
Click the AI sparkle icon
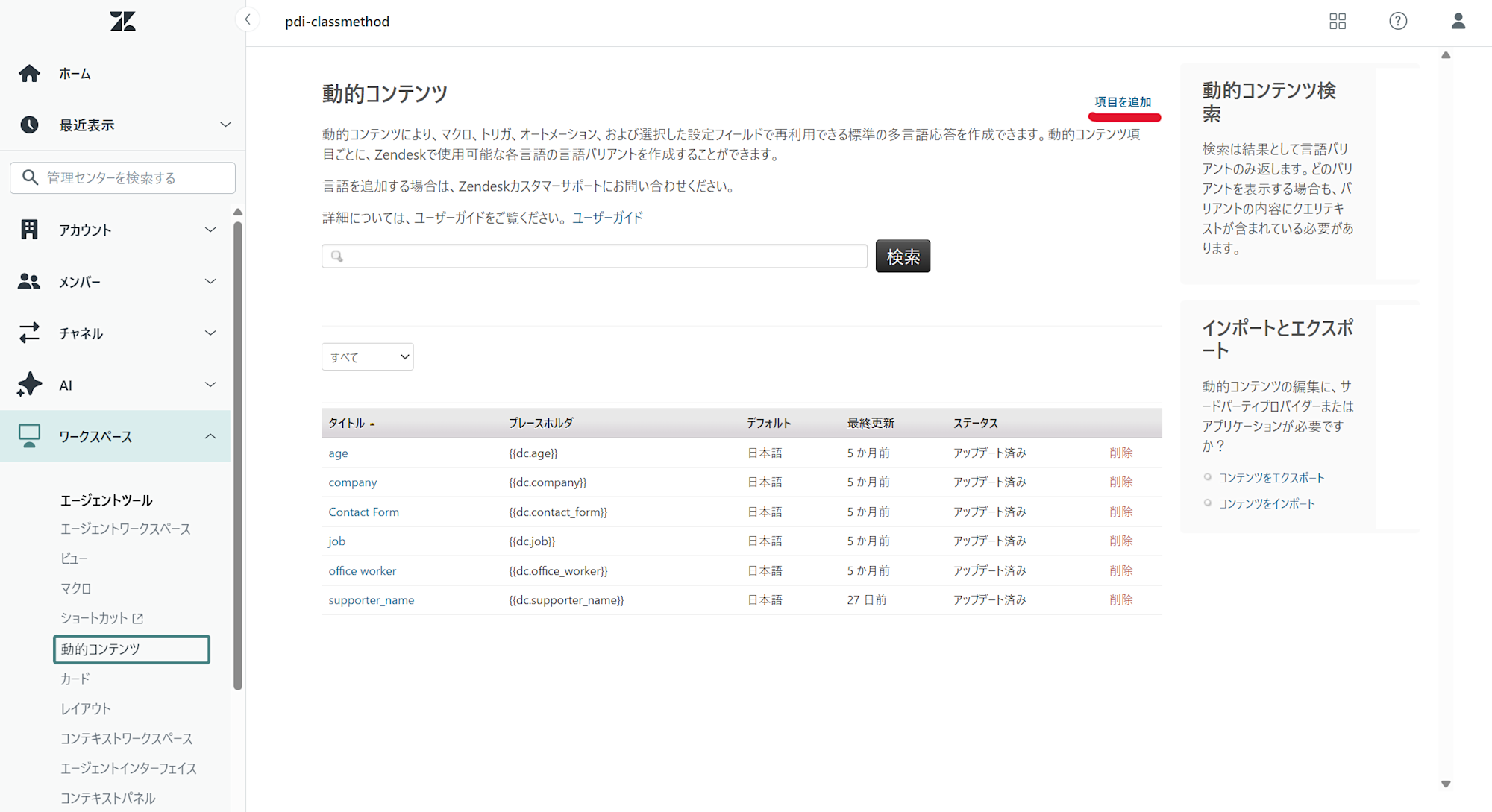pyautogui.click(x=29, y=384)
